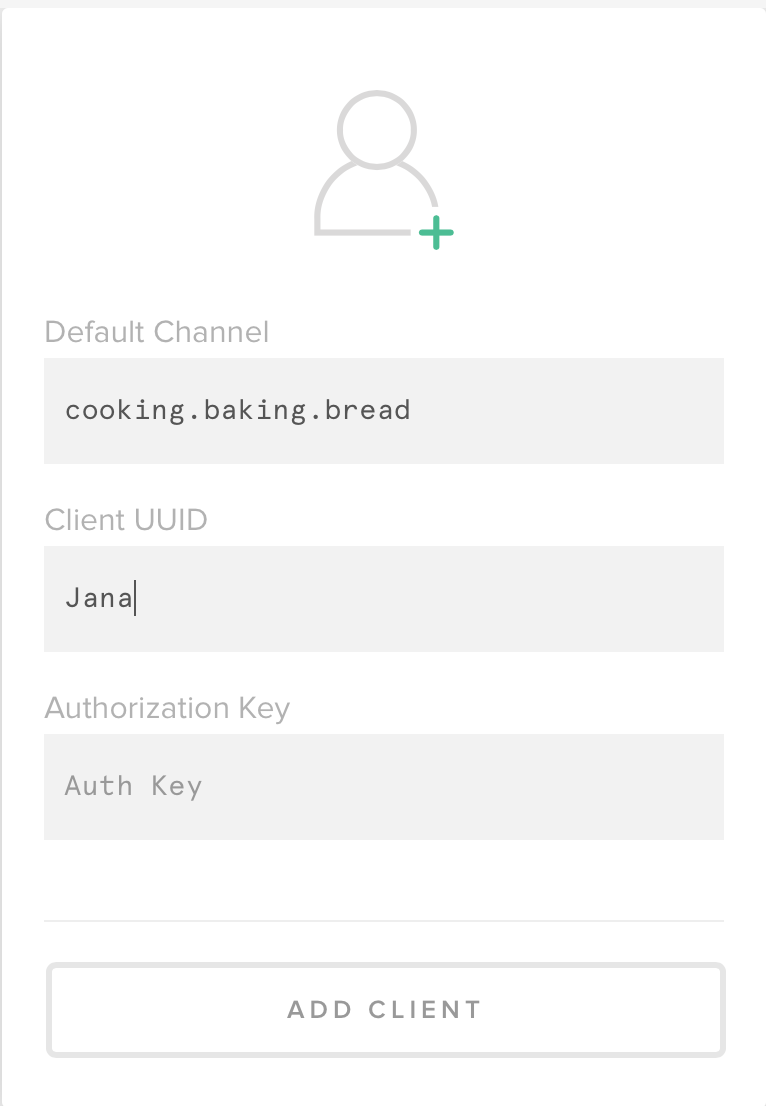This screenshot has width=766, height=1106.
Task: Click the word "CLIENT" on the button
Action: 425,1010
